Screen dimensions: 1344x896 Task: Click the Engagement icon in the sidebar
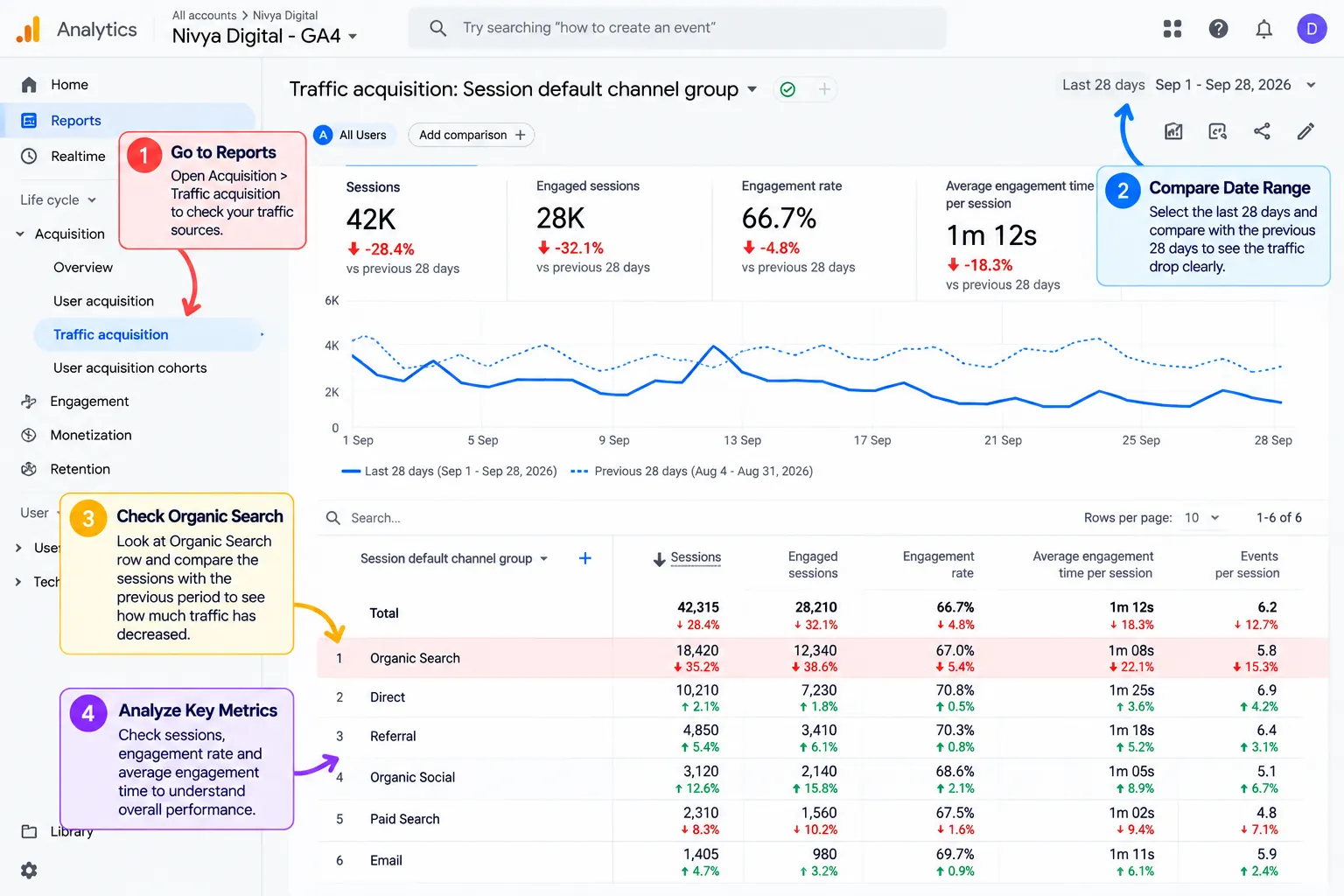pos(29,402)
